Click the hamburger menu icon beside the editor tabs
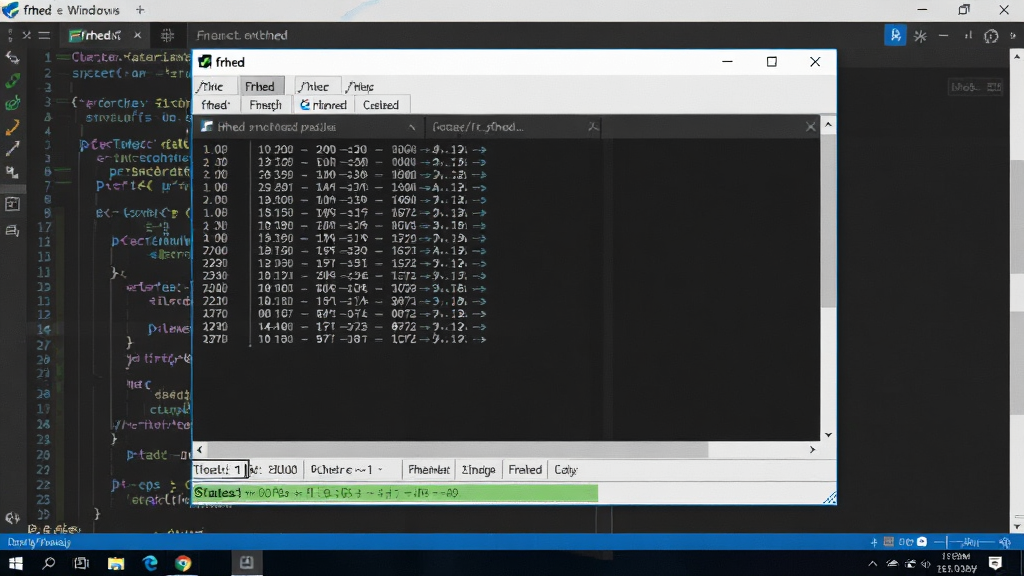 click(44, 35)
